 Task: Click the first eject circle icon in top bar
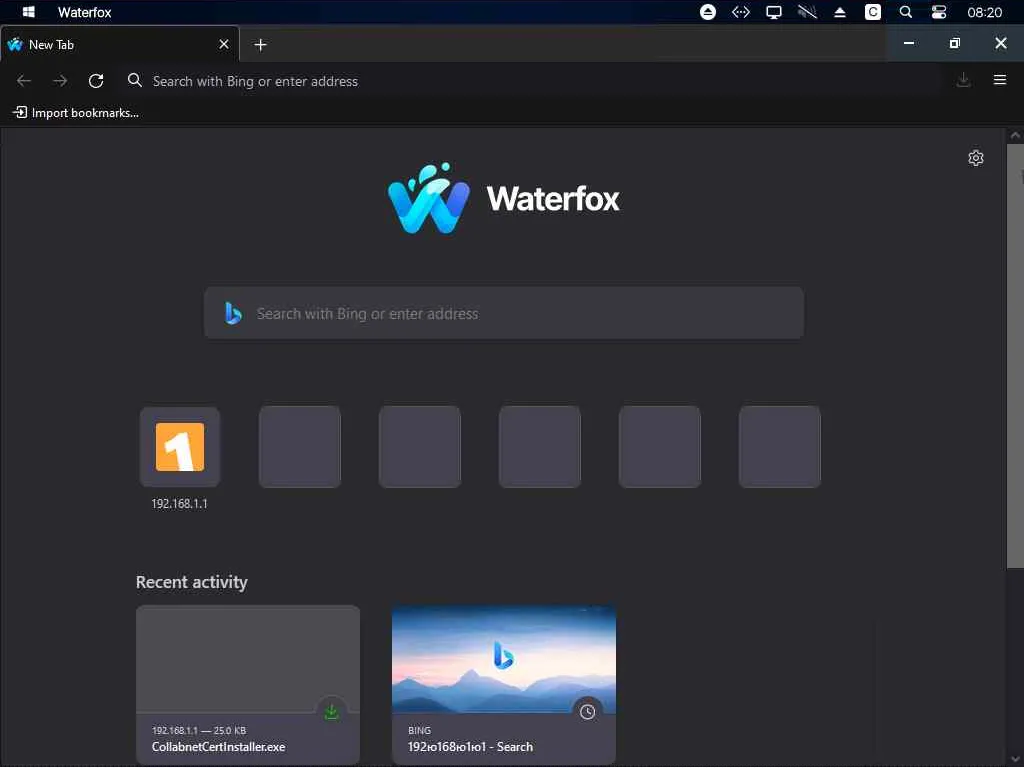707,12
